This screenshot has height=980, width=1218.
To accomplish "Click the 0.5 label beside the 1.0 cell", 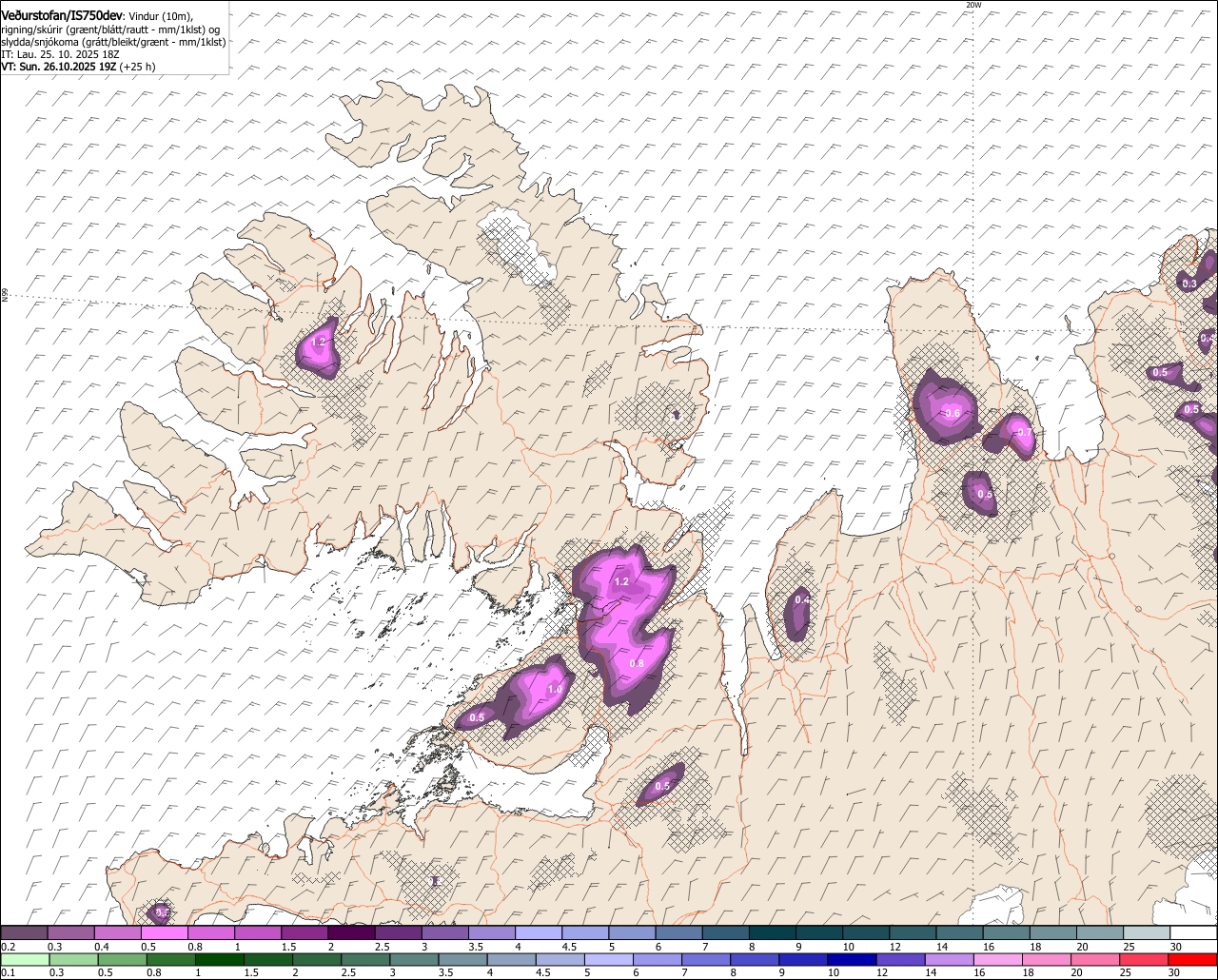I will point(477,717).
